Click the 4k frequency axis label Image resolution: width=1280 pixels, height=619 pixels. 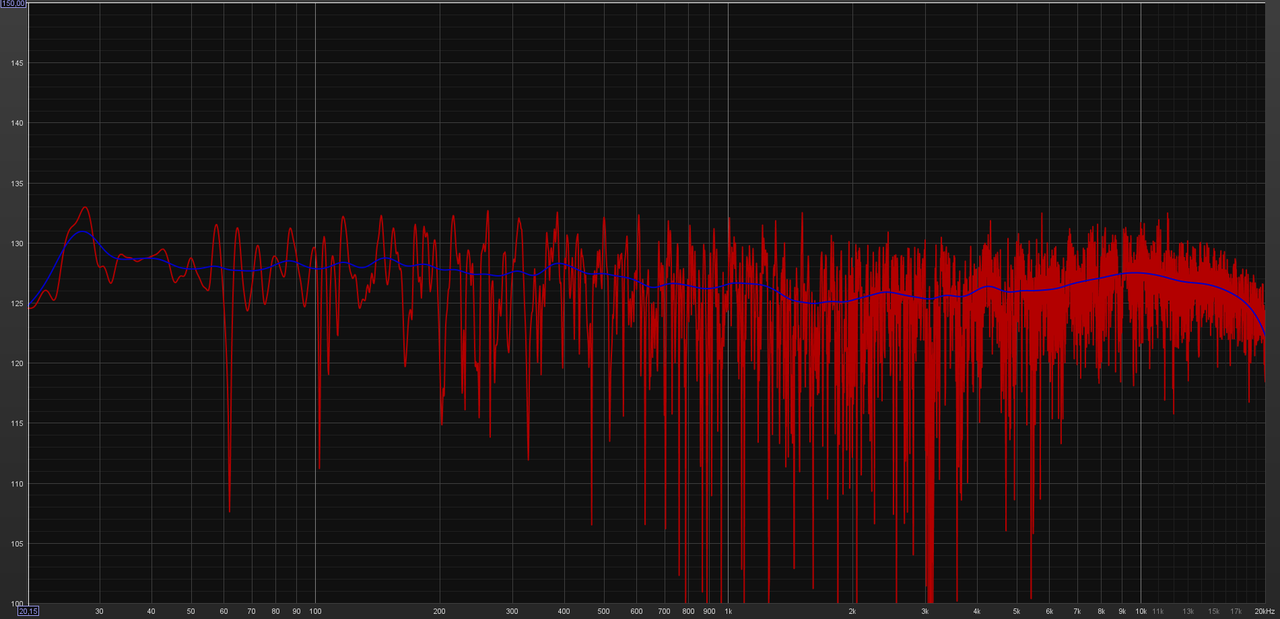(x=976, y=611)
